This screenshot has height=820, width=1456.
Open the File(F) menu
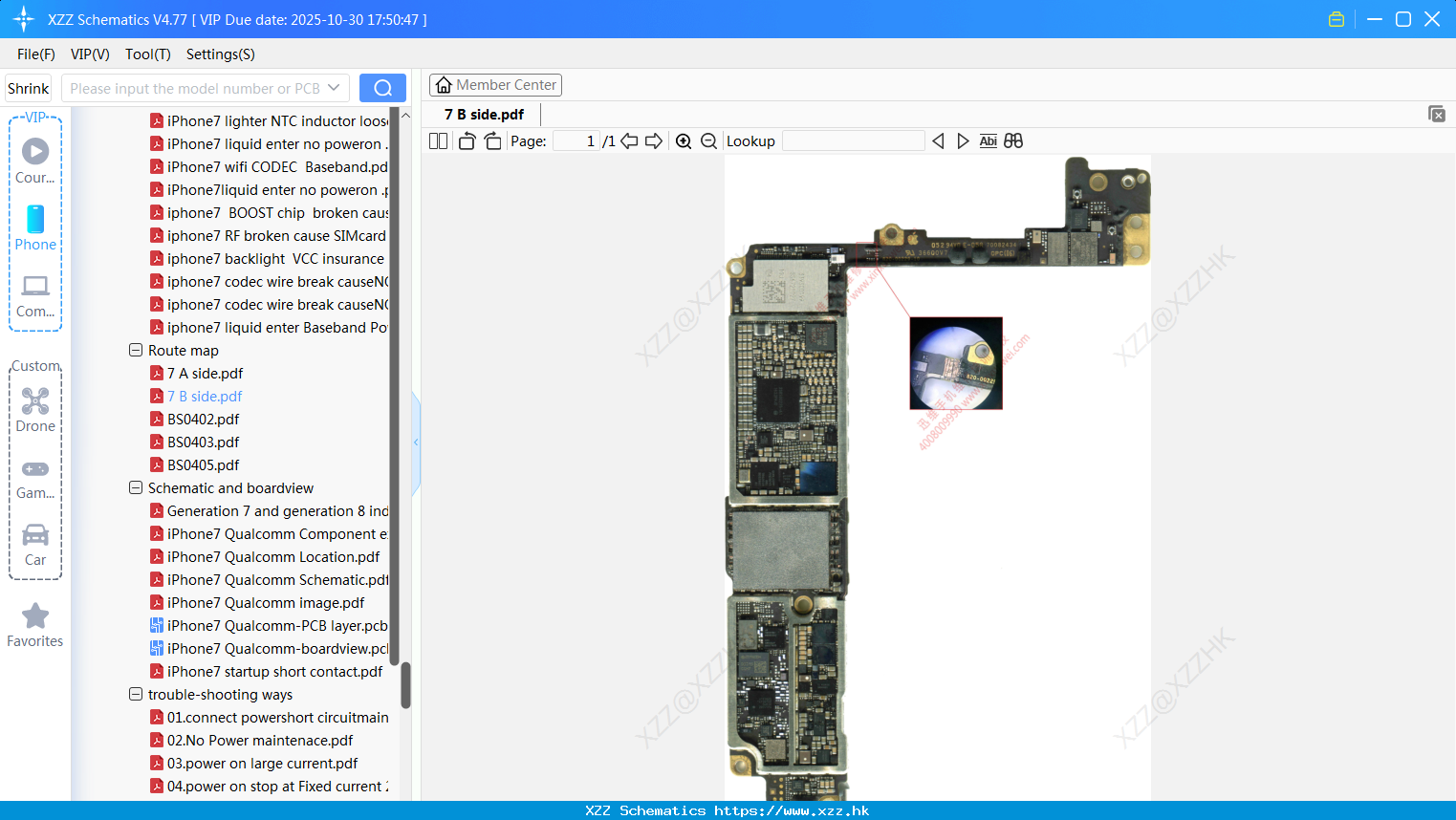click(36, 54)
